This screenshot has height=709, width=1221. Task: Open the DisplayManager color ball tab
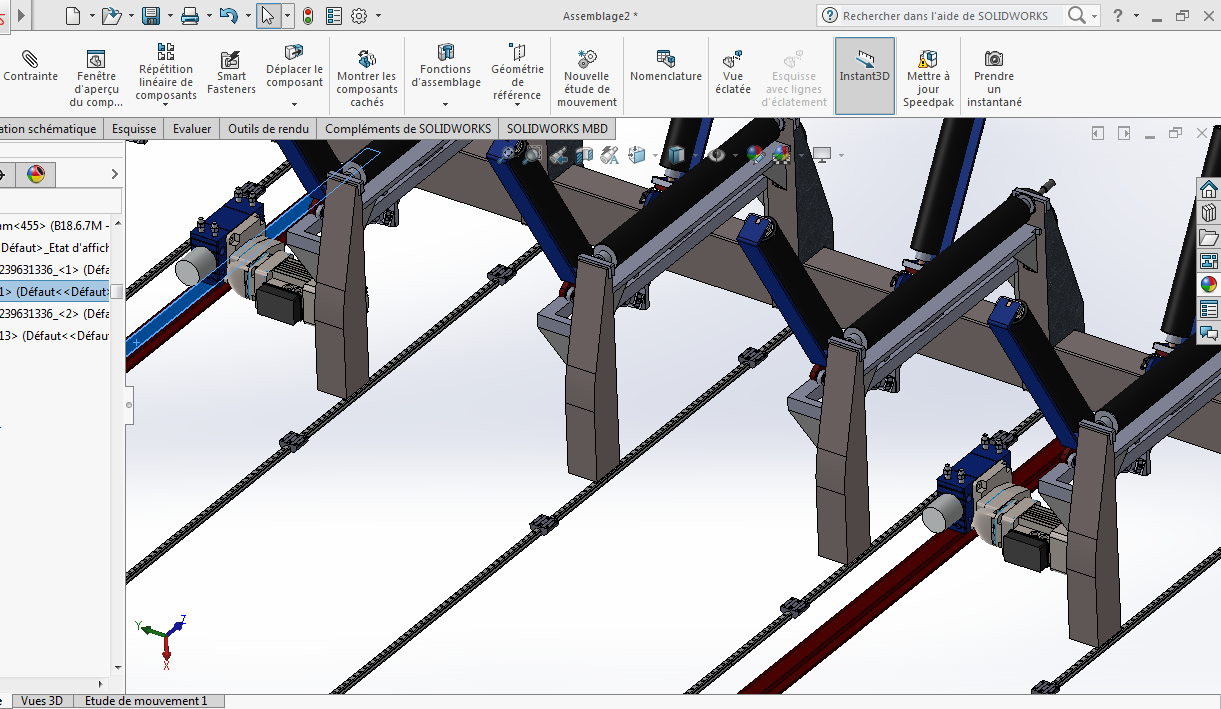click(36, 175)
